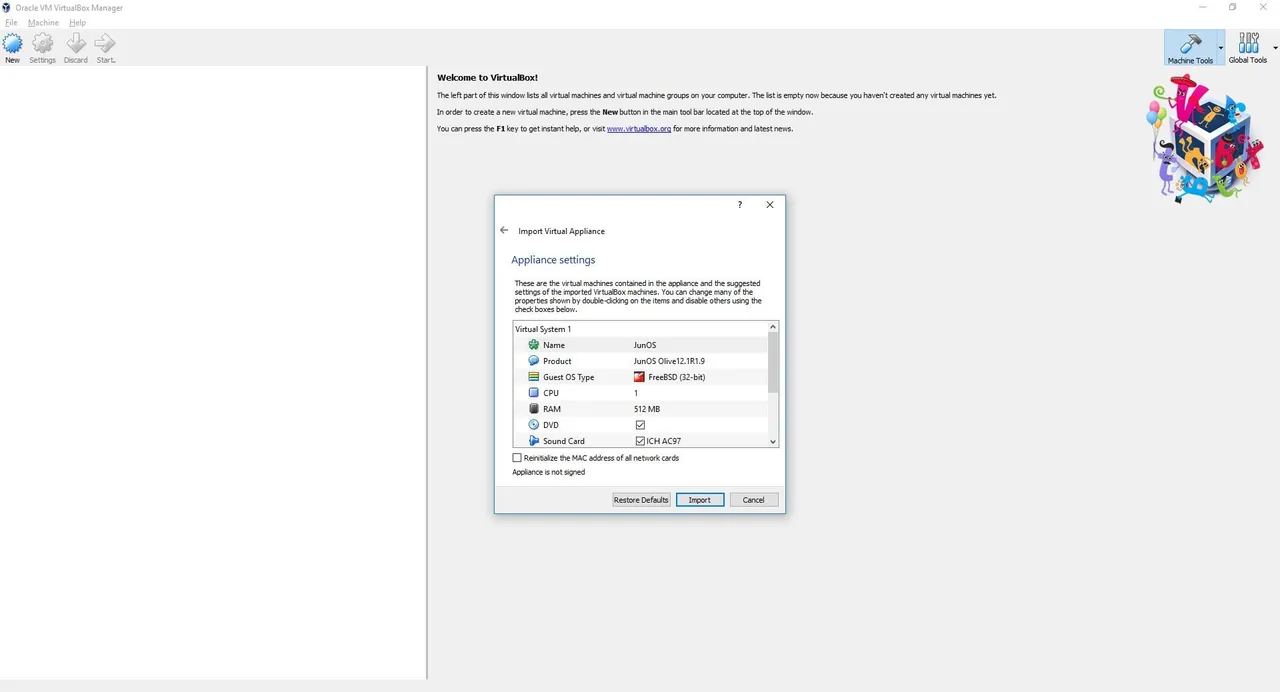
Task: Click the RAM row icon
Action: click(x=534, y=409)
